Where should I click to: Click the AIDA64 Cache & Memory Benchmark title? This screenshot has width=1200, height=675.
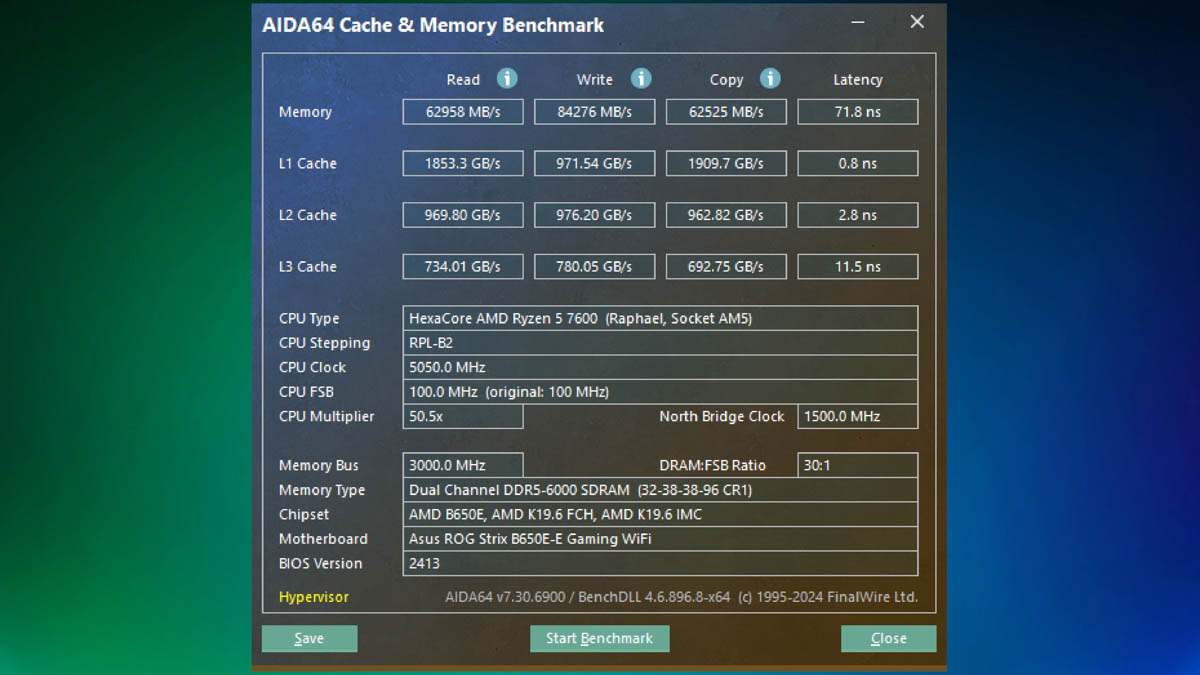pos(433,25)
